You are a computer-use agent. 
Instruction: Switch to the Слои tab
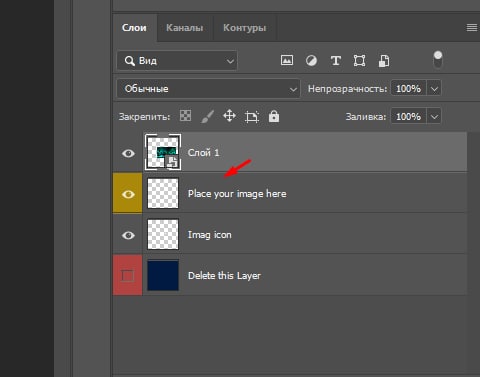coord(134,28)
